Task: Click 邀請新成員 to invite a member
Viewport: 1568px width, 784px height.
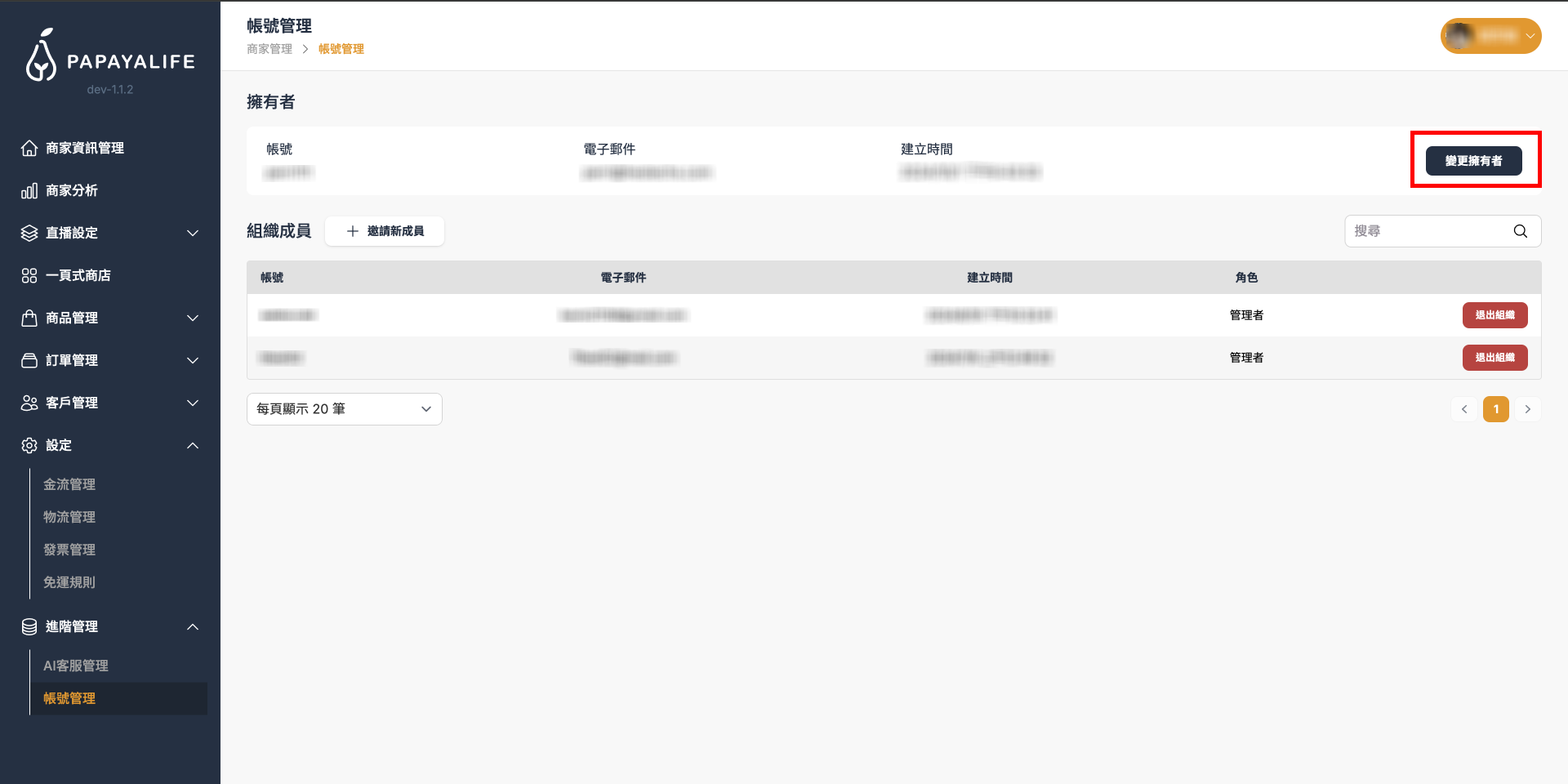Action: coord(385,231)
